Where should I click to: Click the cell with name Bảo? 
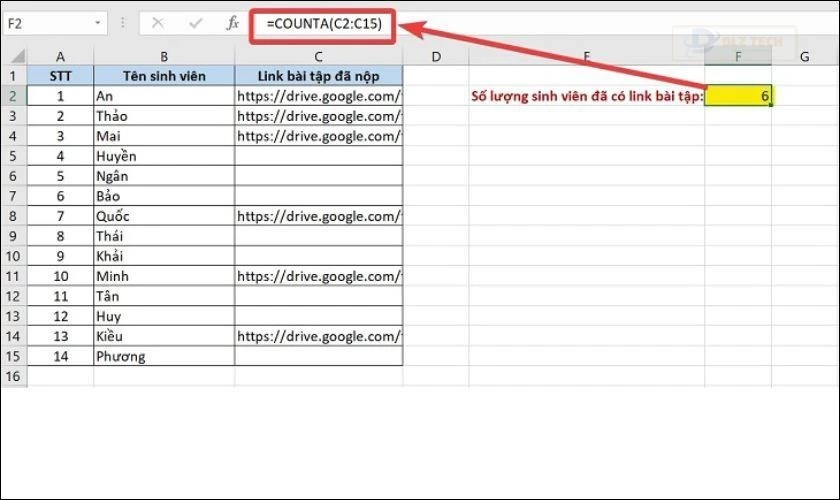(x=164, y=196)
